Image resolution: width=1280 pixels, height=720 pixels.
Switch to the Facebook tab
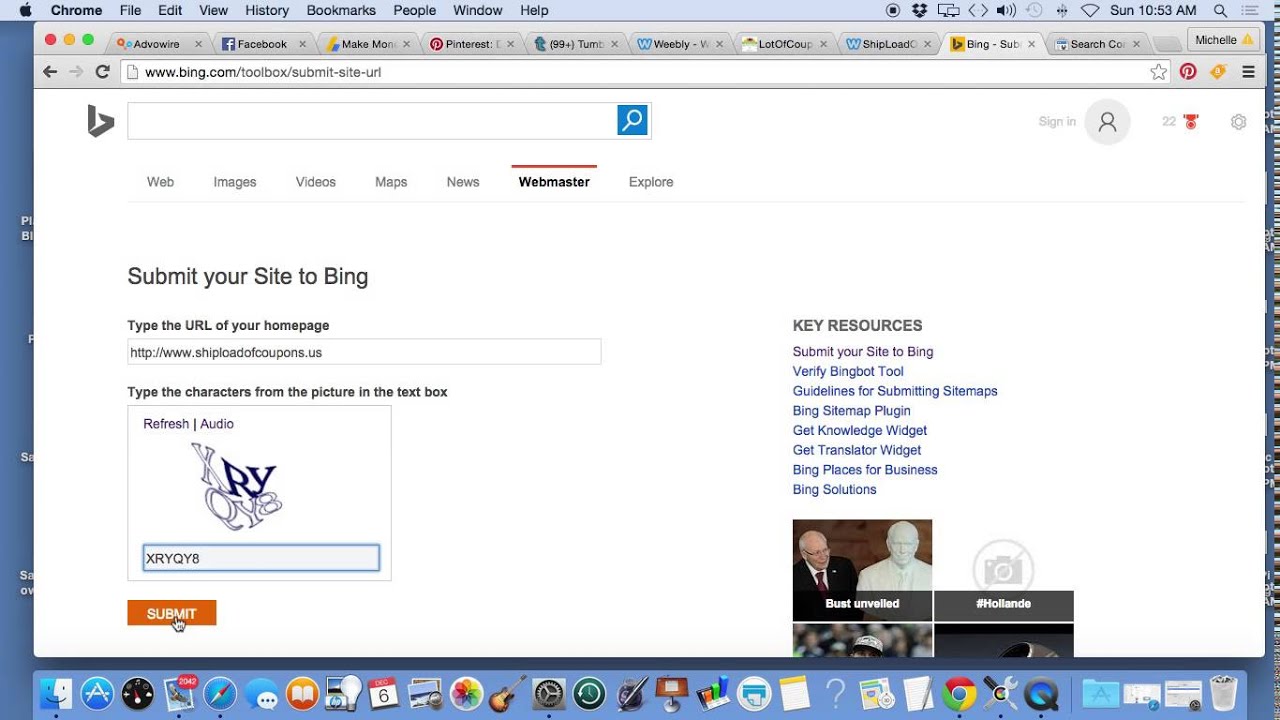click(262, 44)
